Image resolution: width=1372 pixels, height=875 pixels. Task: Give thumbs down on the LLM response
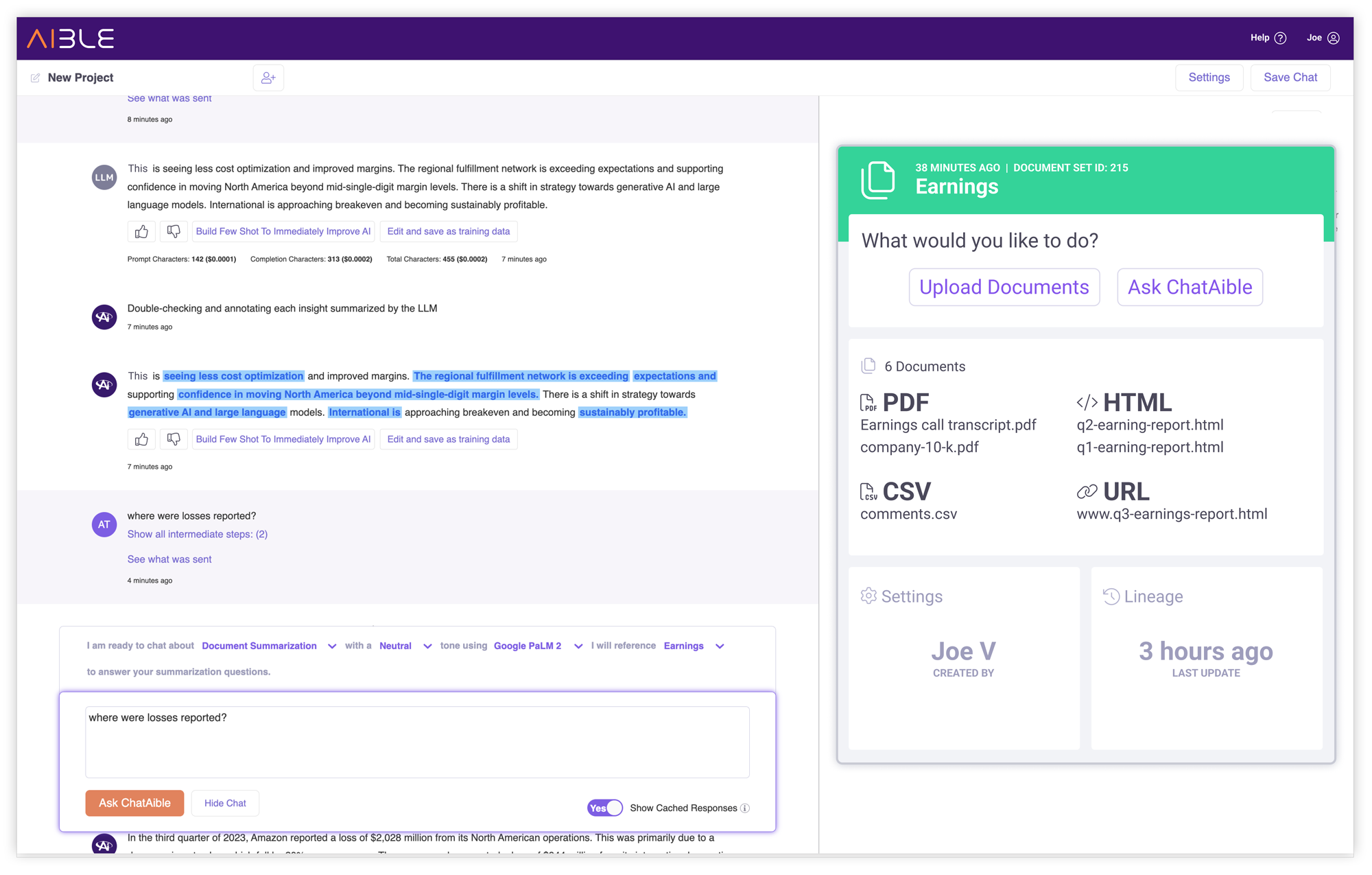pyautogui.click(x=174, y=231)
